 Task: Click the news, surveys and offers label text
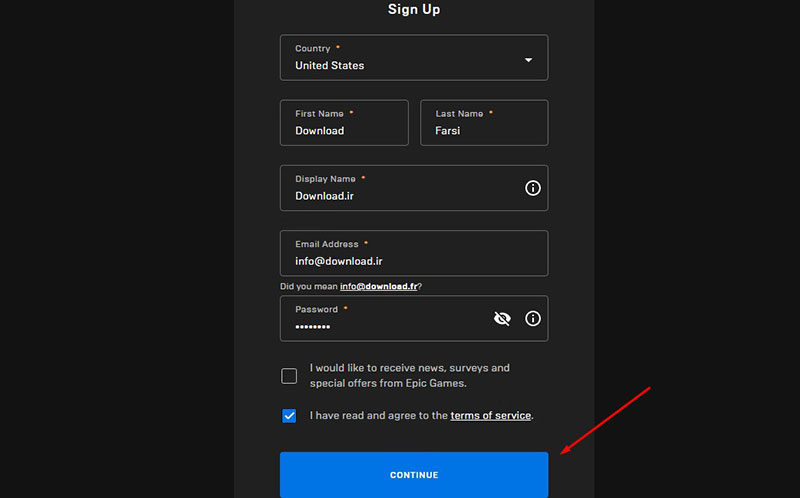(x=410, y=376)
